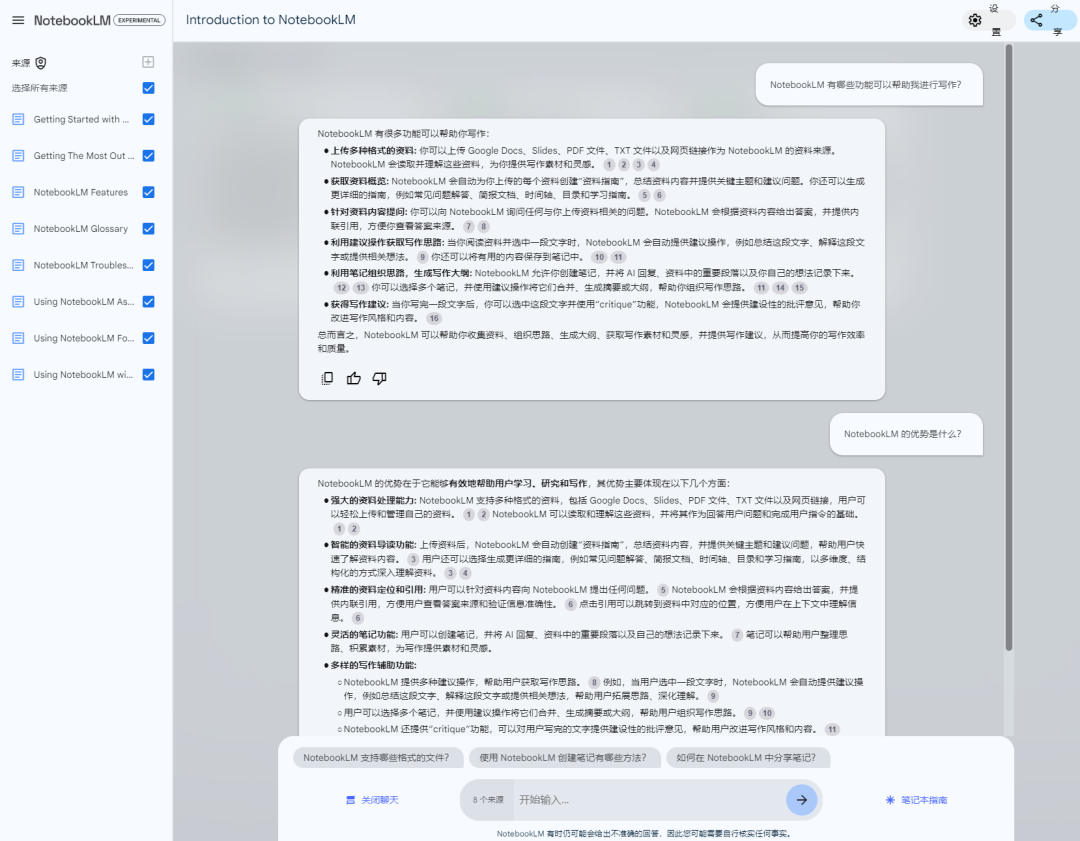
Task: Click the 8 sources indicator
Action: 488,800
